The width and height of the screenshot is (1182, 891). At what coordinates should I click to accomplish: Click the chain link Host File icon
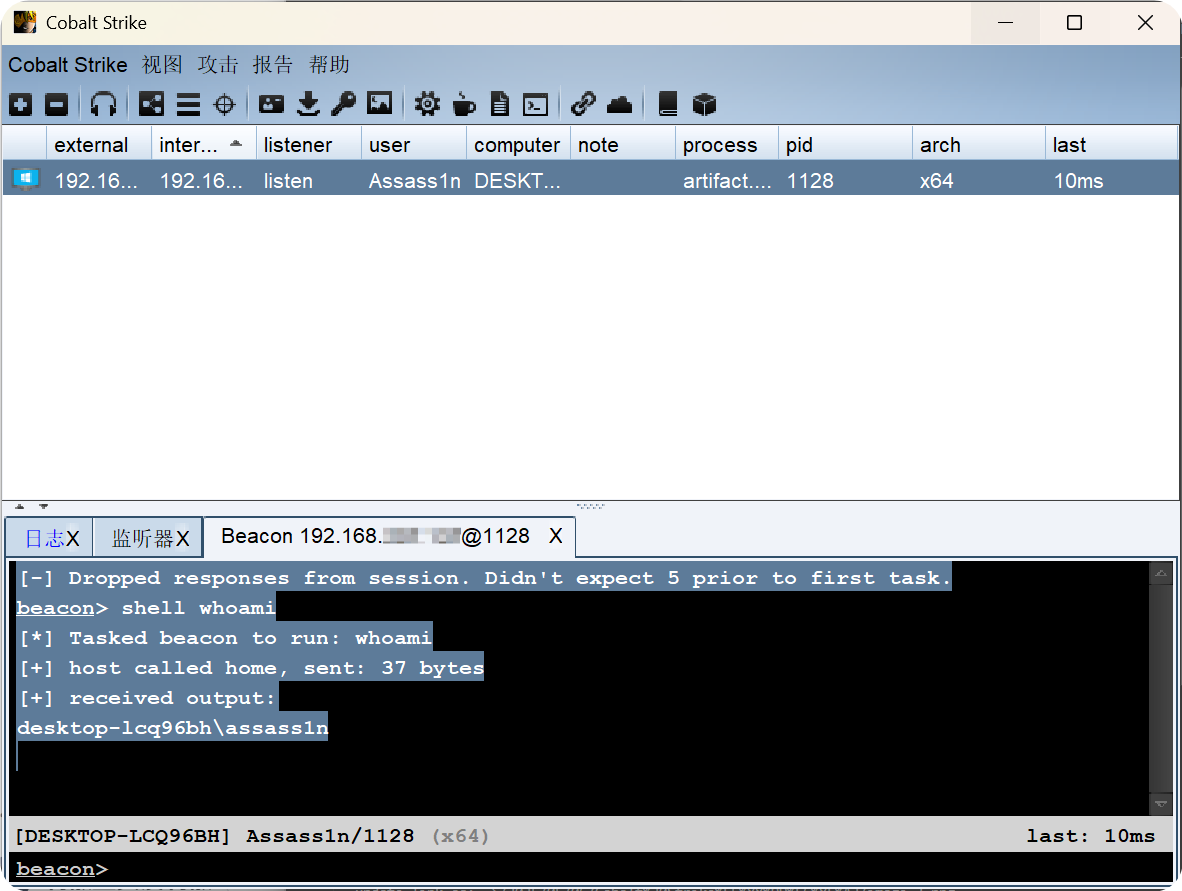point(583,104)
